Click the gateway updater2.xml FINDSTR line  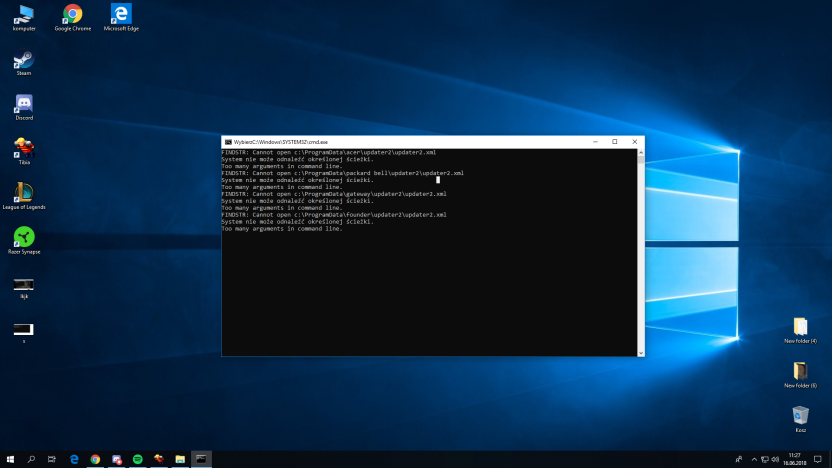(x=334, y=194)
